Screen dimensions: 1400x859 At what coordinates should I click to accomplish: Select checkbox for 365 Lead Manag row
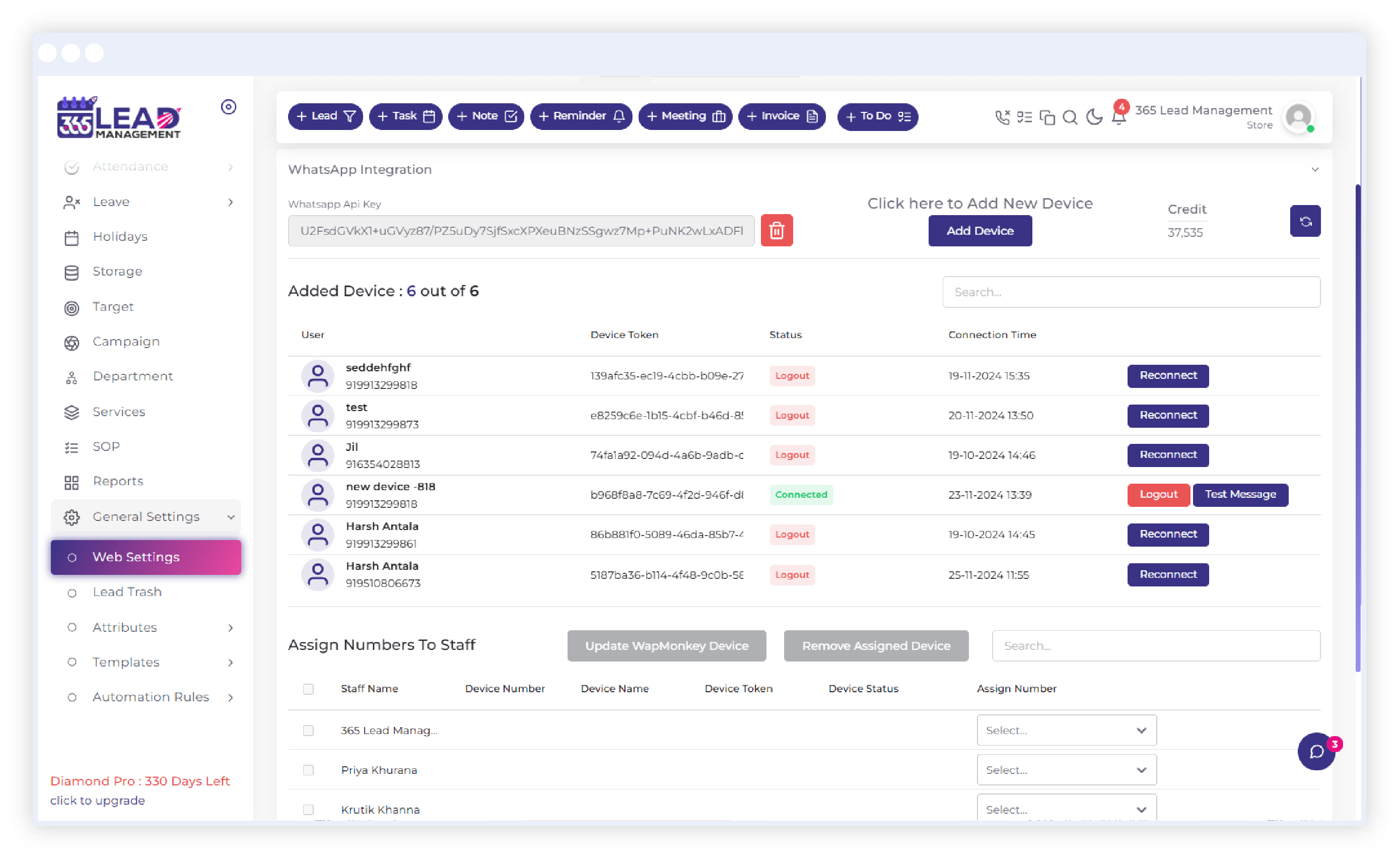point(308,730)
